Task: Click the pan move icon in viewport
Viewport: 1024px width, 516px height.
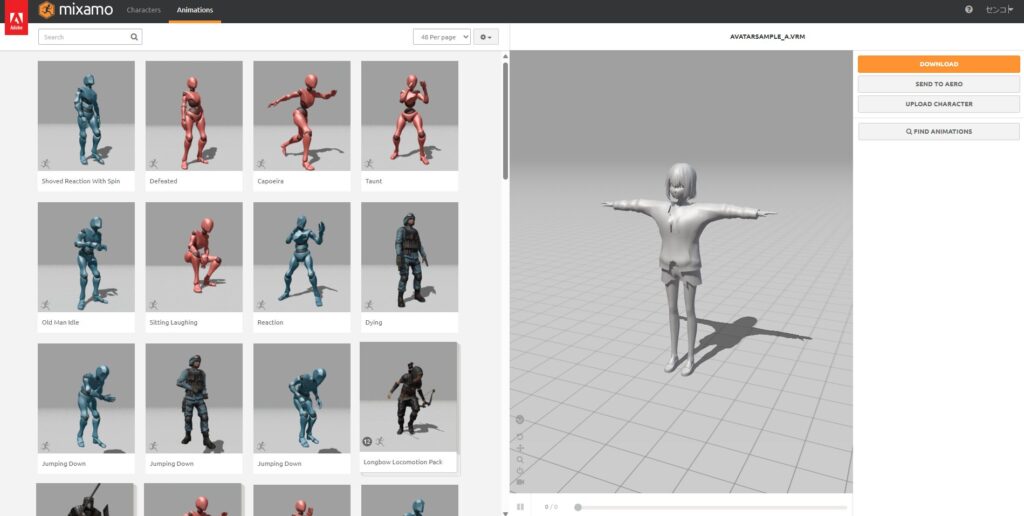Action: click(x=520, y=447)
